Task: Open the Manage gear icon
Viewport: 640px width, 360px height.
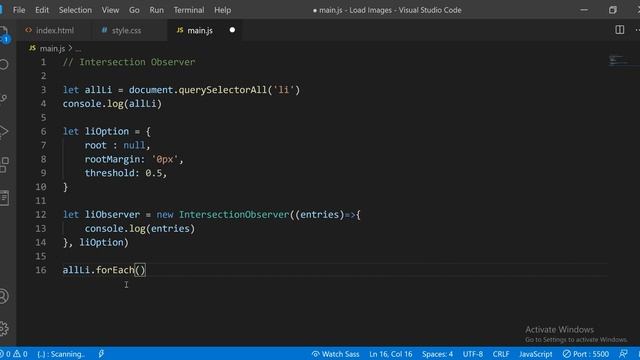Action: click(4, 328)
